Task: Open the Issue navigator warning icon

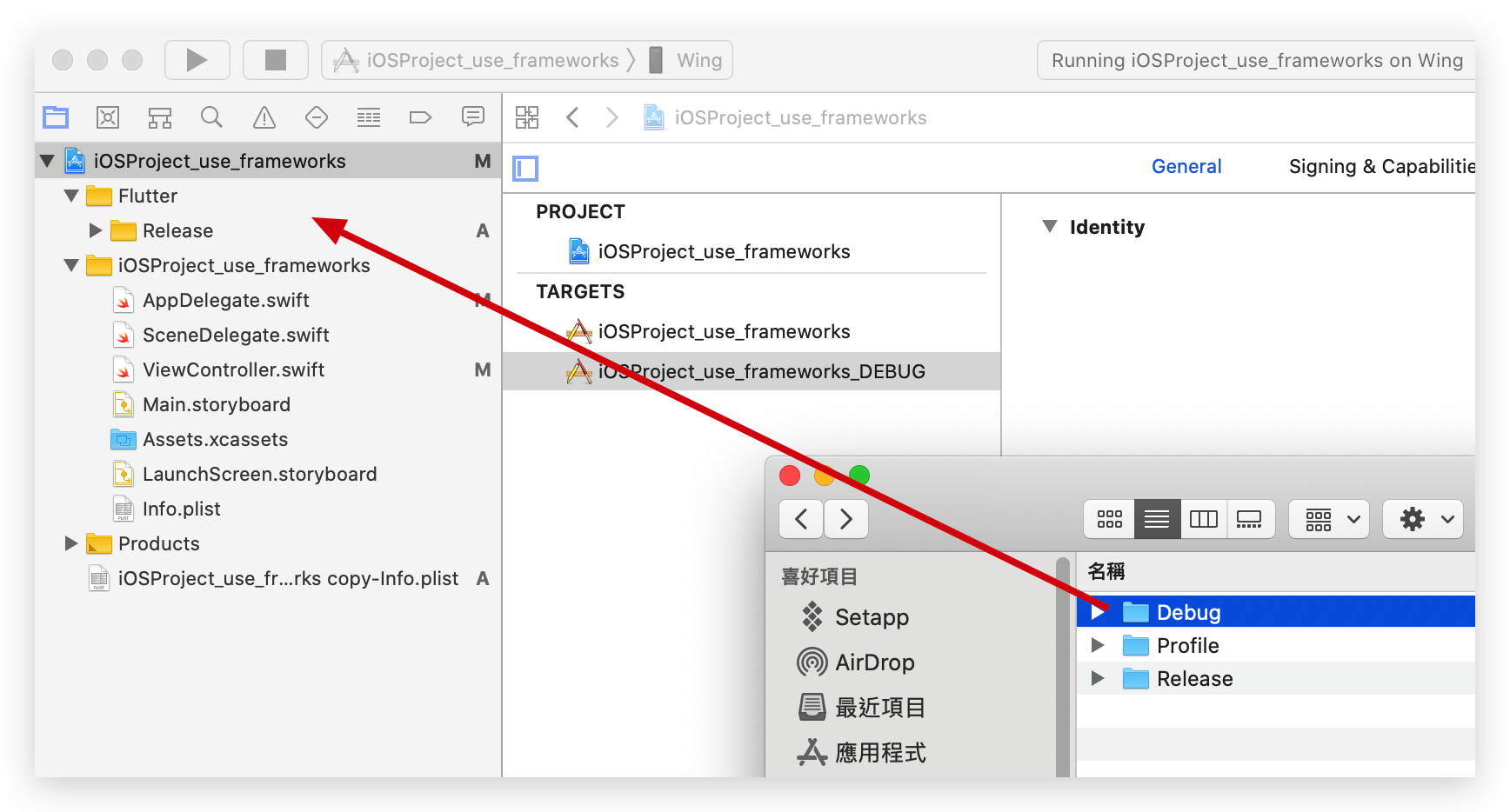Action: tap(264, 117)
